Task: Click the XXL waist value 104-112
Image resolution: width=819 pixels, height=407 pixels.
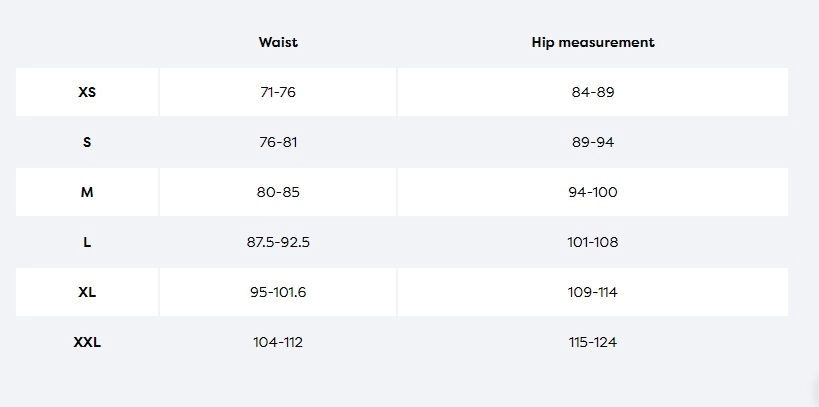Action: point(278,343)
